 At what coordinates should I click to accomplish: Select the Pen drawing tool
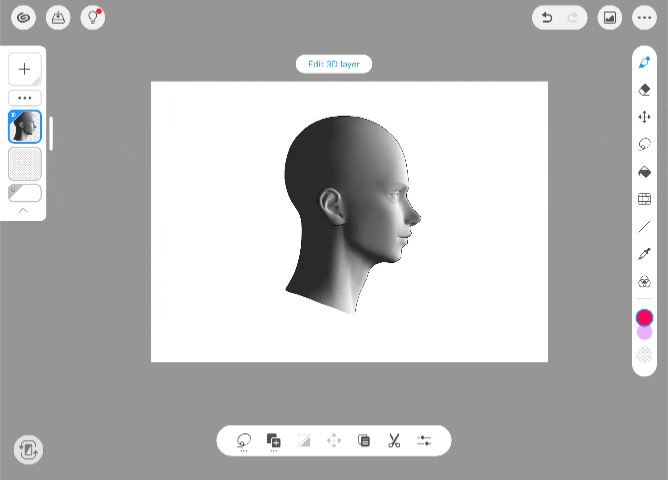644,62
